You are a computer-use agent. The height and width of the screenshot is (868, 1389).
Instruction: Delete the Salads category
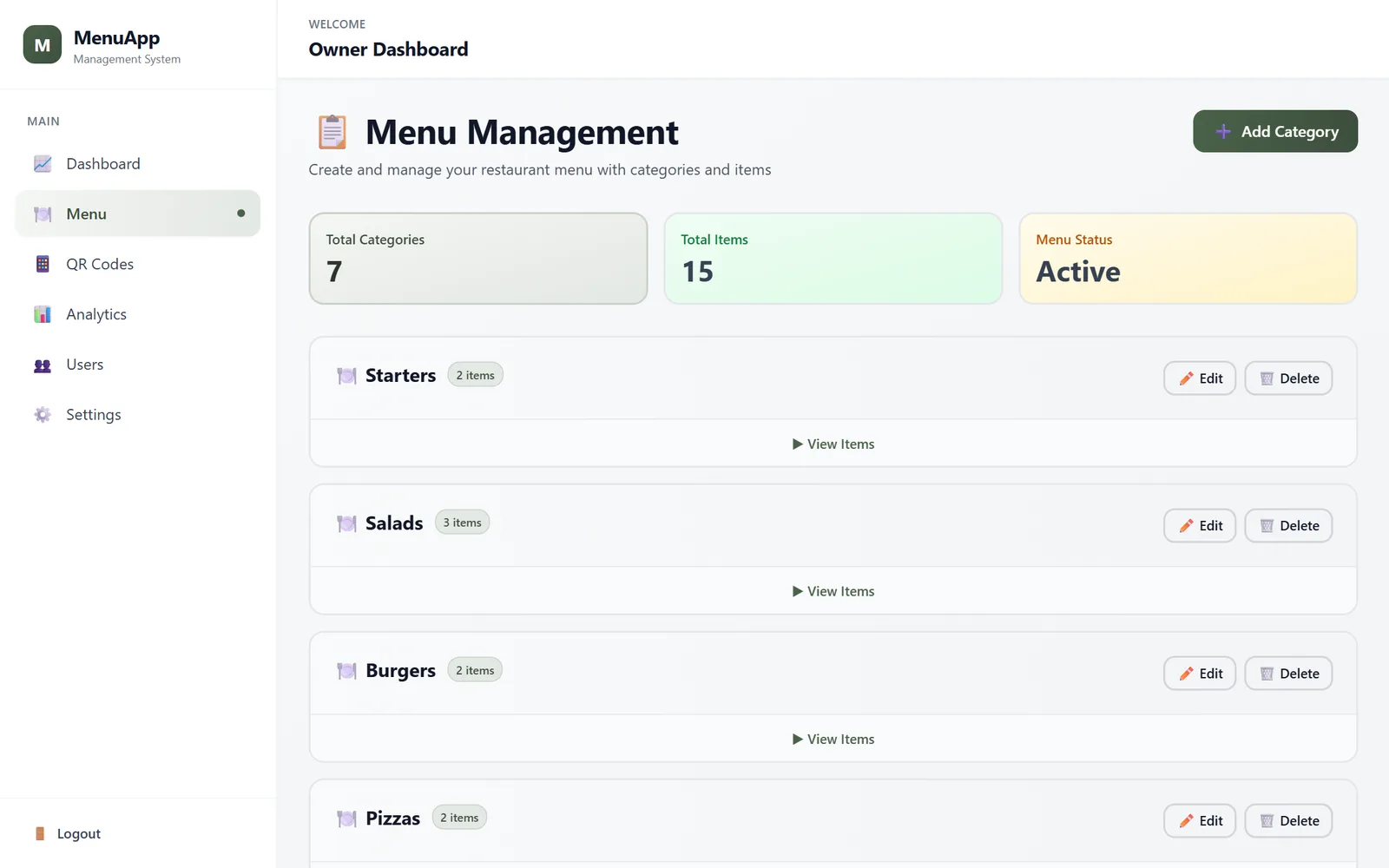pyautogui.click(x=1288, y=526)
